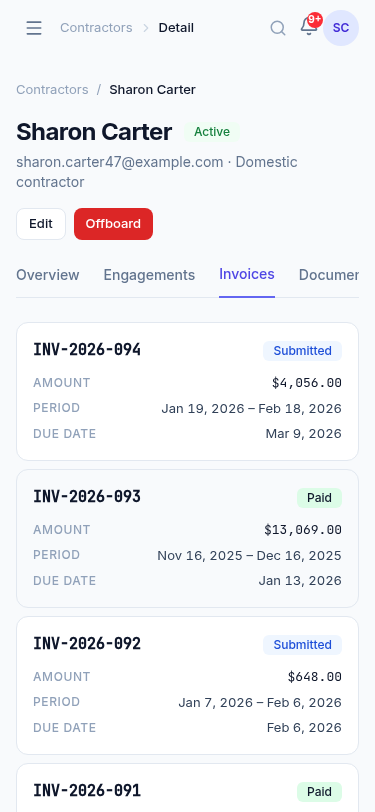Open invoice INV-2026-093 card

[188, 539]
